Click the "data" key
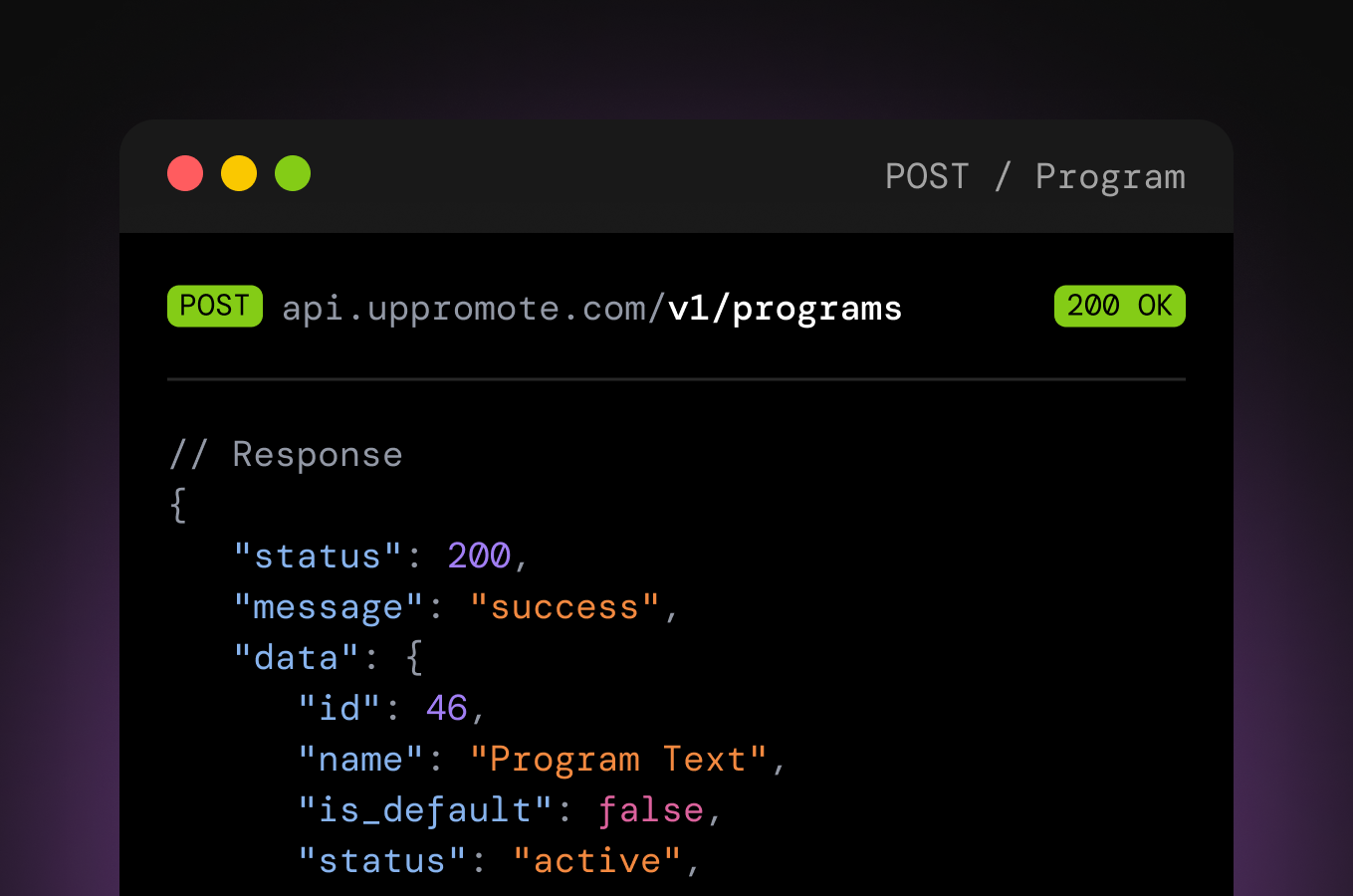This screenshot has height=896, width=1353. pyautogui.click(x=297, y=658)
